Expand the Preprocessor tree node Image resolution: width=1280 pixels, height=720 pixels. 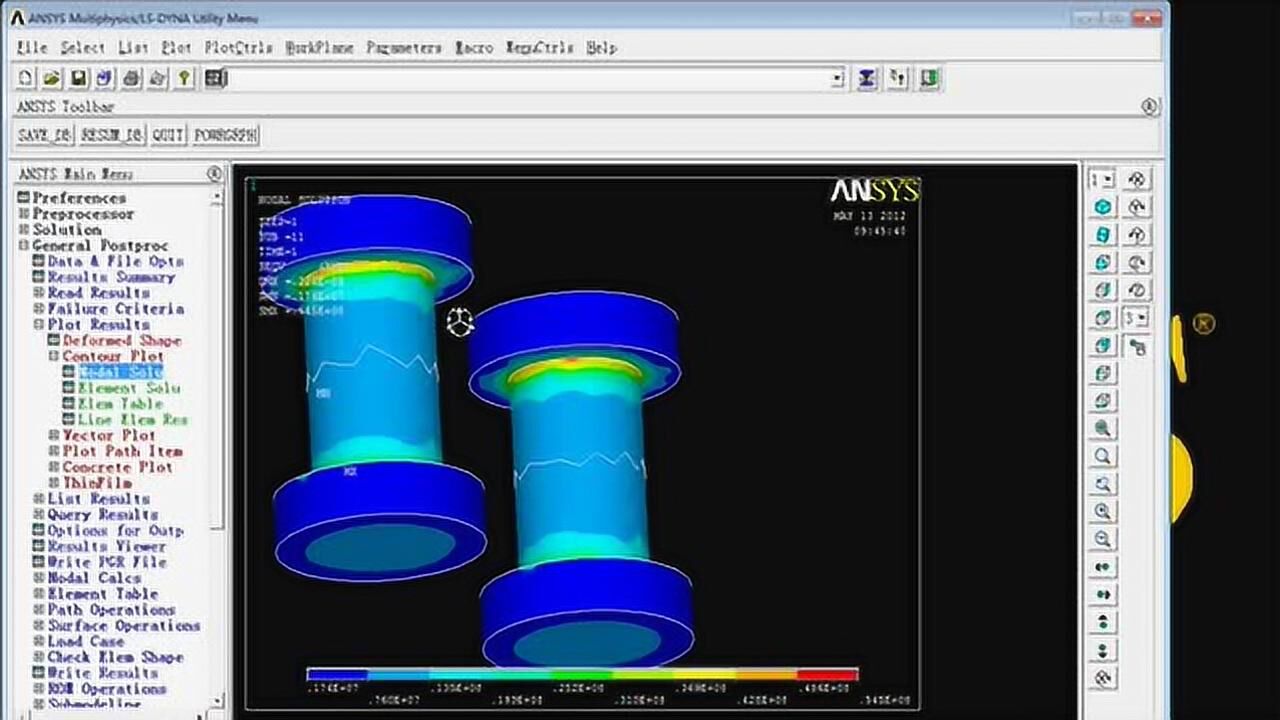(x=24, y=214)
